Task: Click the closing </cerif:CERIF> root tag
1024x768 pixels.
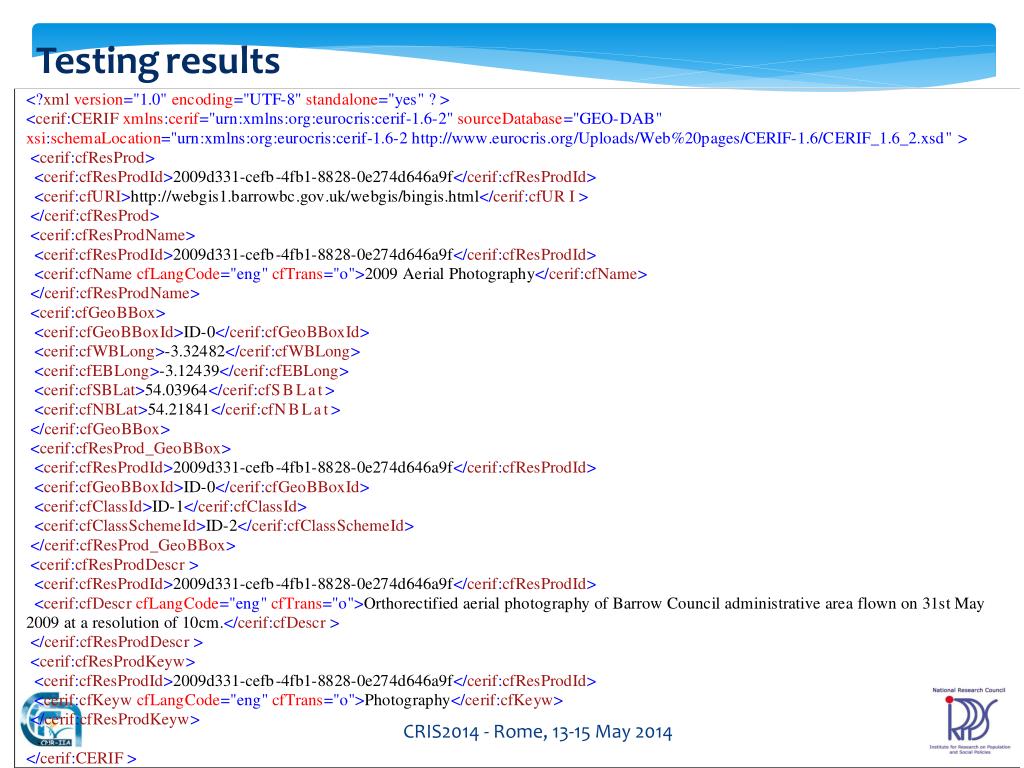Action: [x=81, y=758]
